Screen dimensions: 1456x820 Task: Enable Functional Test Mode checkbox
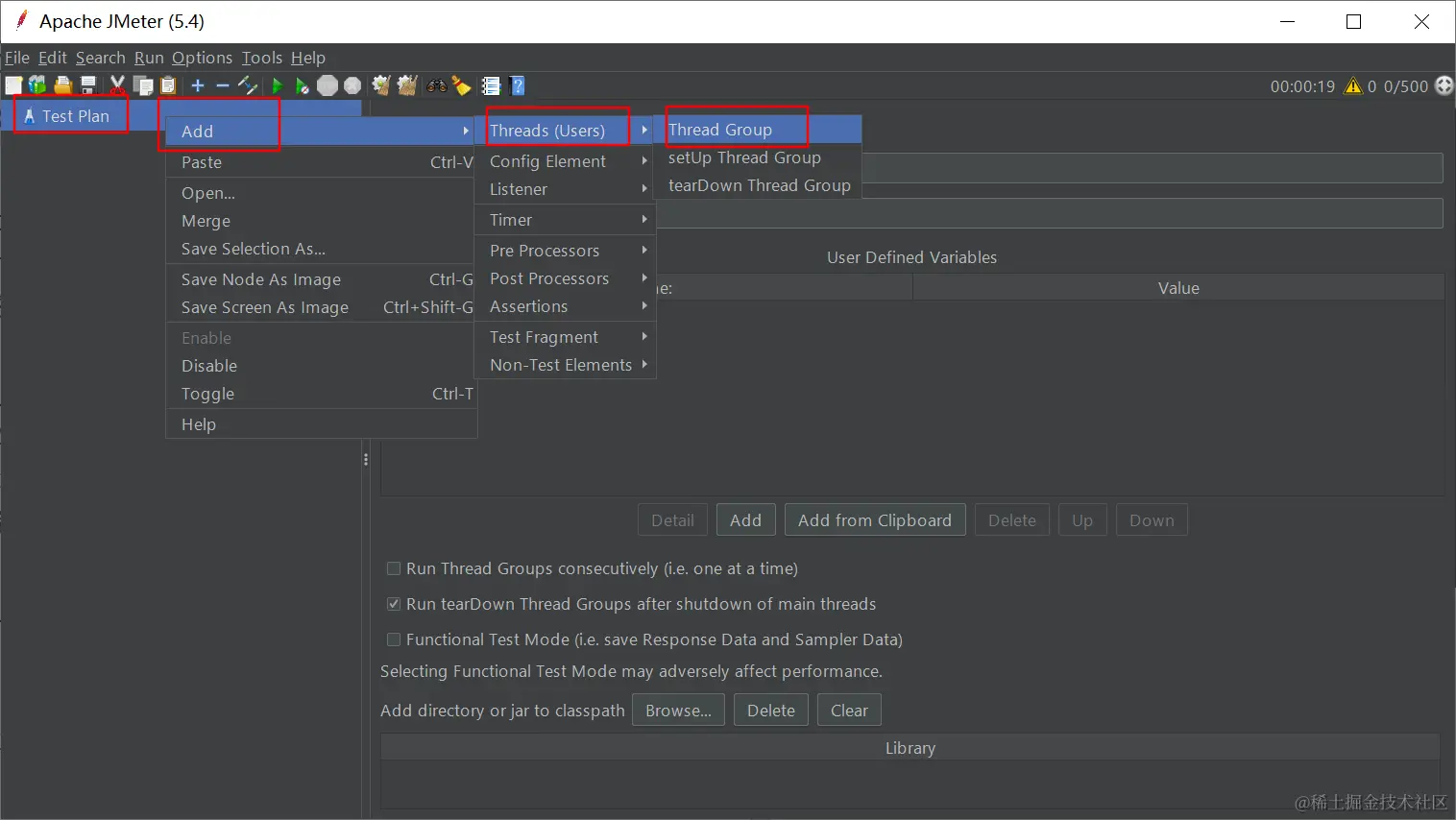394,639
